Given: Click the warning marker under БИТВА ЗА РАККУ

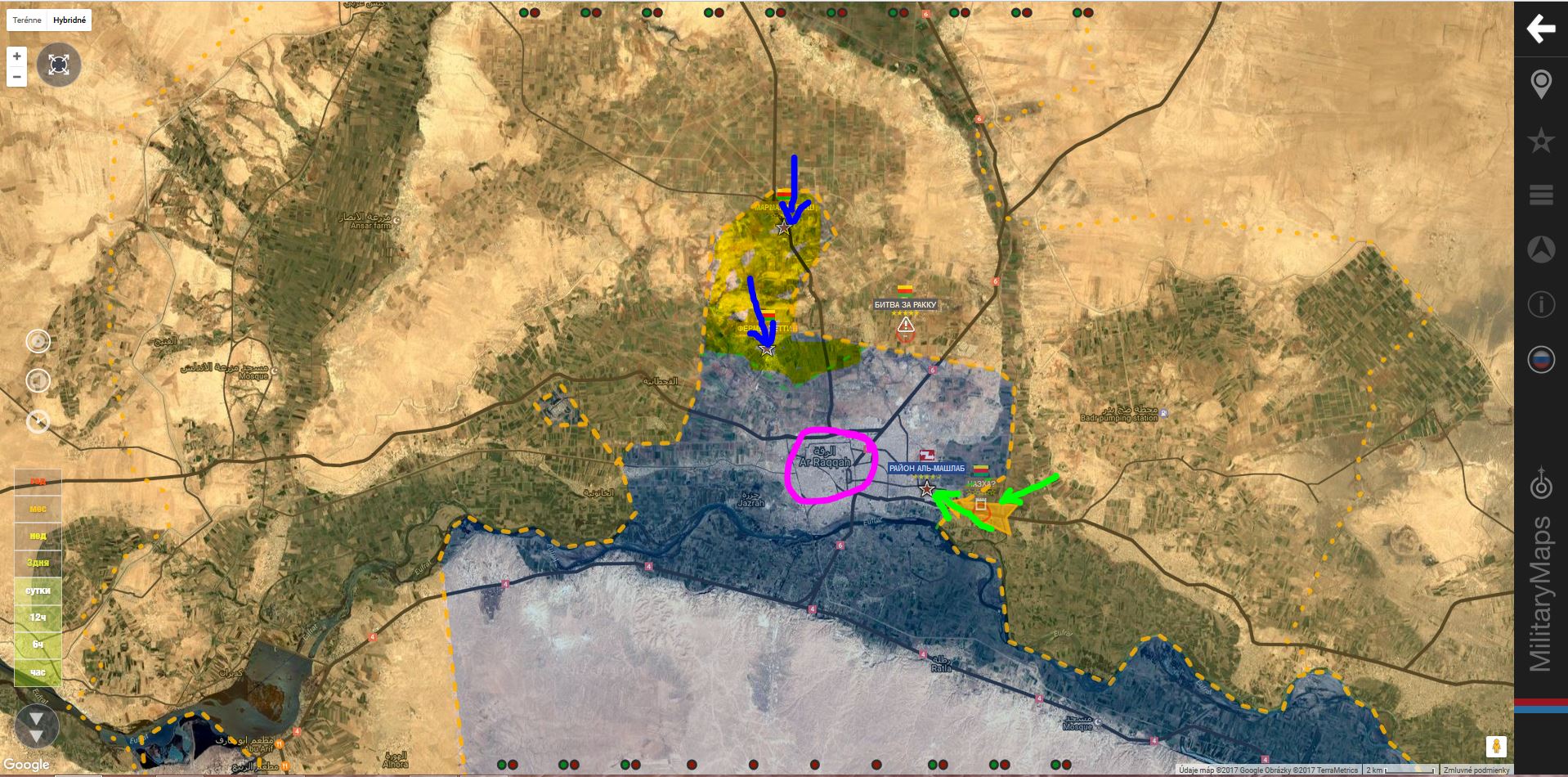Looking at the screenshot, I should 905,327.
